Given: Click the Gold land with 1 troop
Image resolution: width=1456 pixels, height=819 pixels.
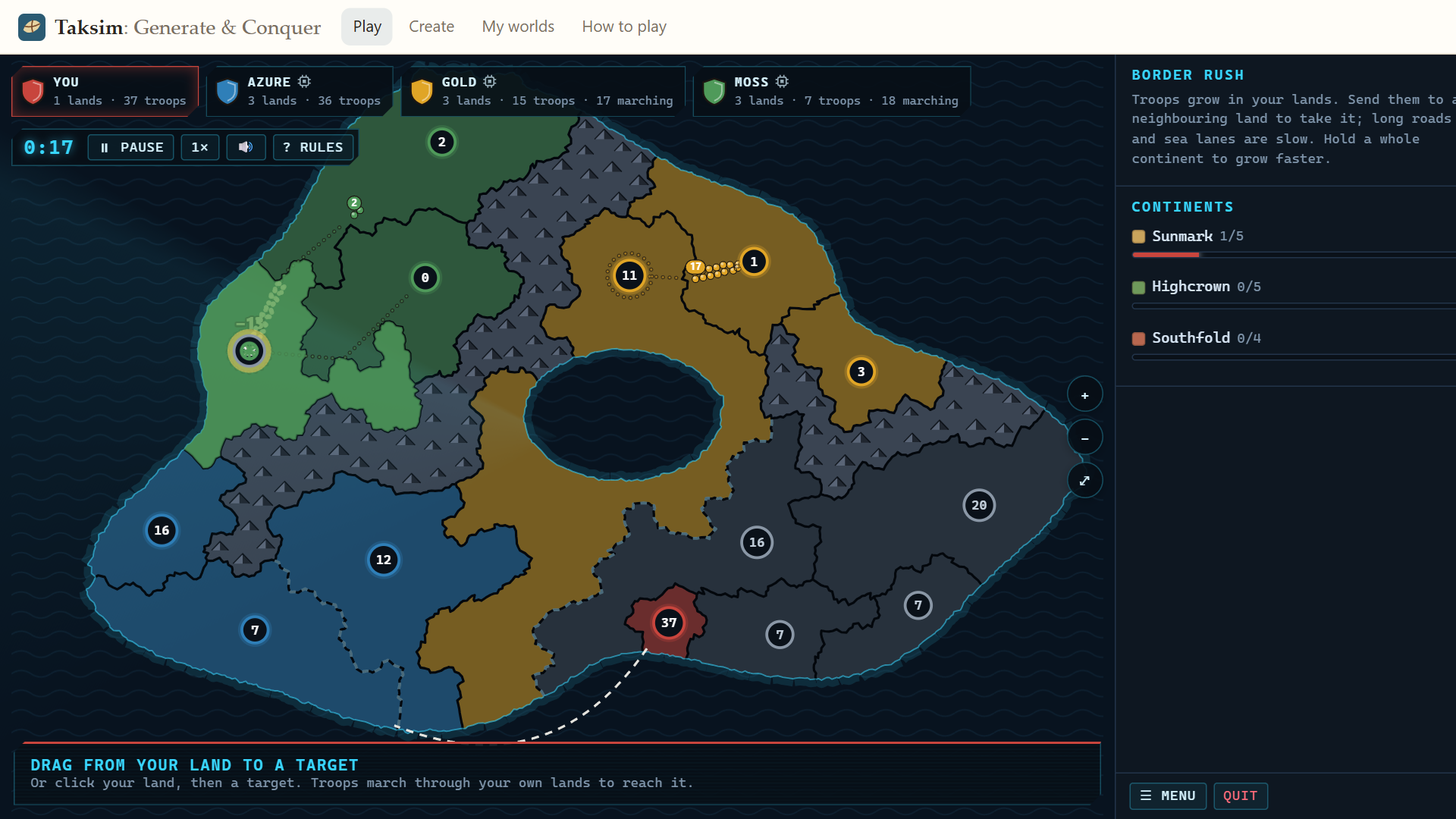Looking at the screenshot, I should coord(754,262).
